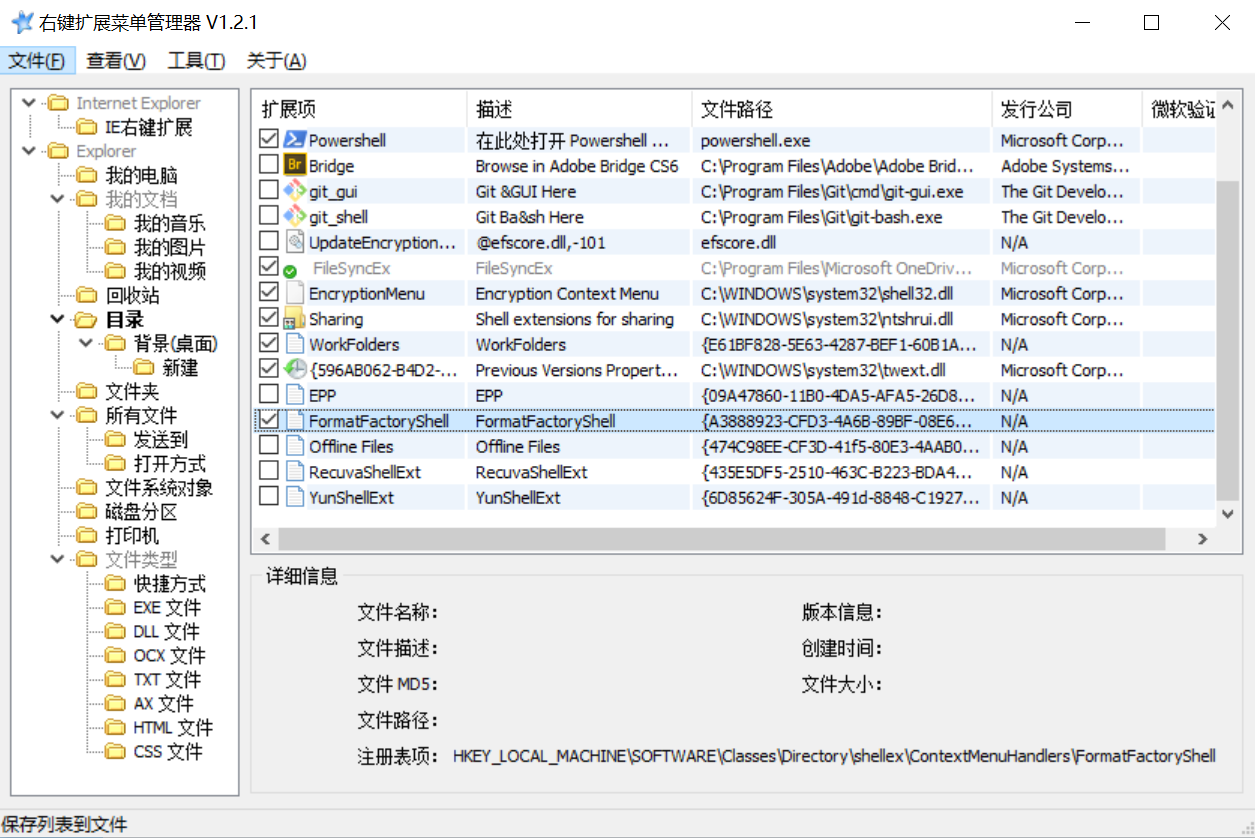
Task: Check the git_shell checkbox
Action: (x=268, y=216)
